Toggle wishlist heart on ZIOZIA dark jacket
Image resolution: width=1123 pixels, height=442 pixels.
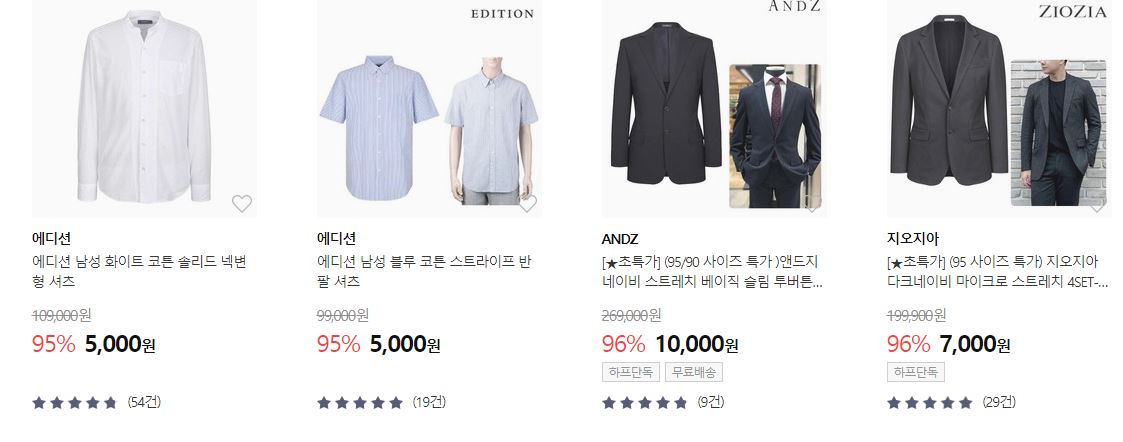click(1097, 205)
